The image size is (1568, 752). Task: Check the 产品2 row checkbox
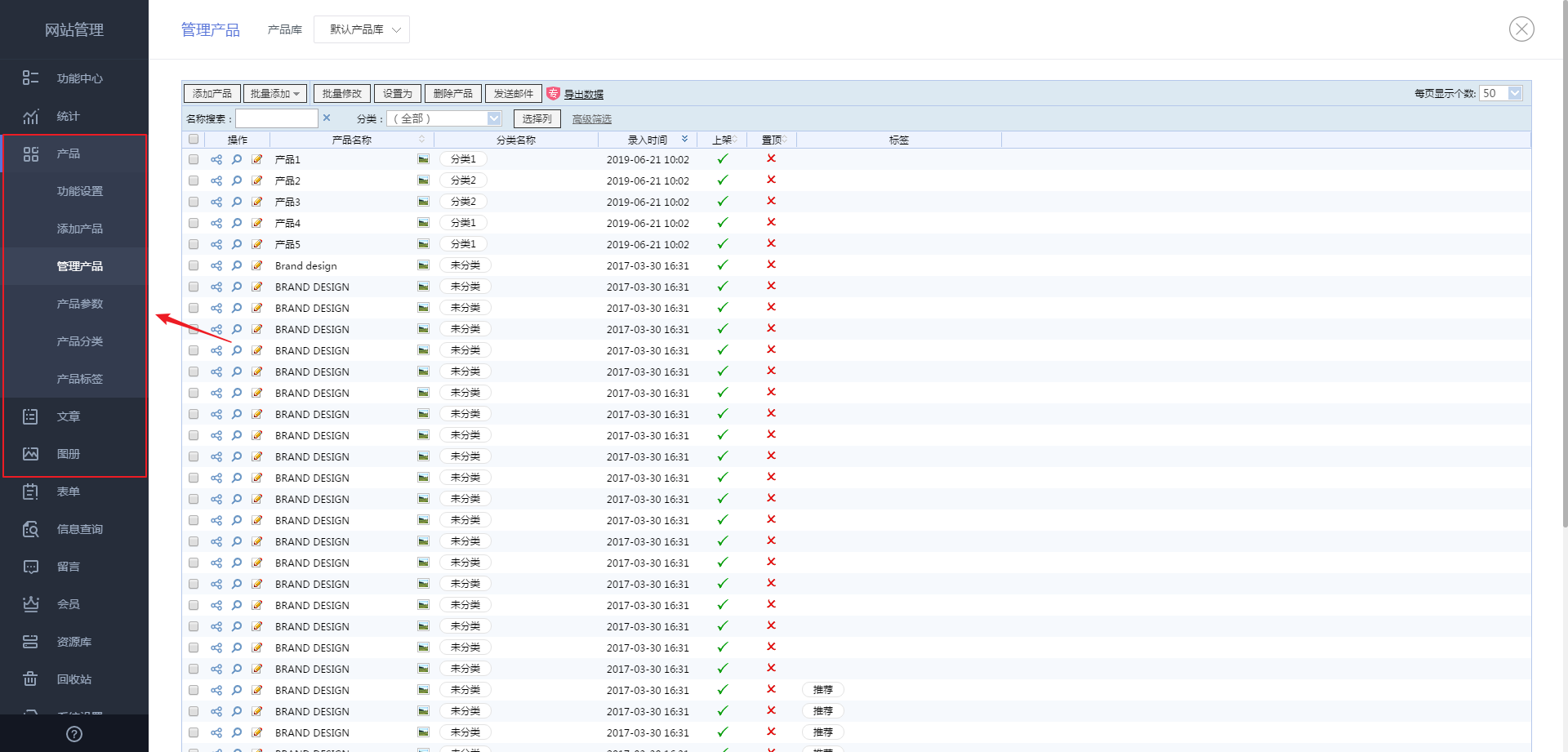(194, 180)
